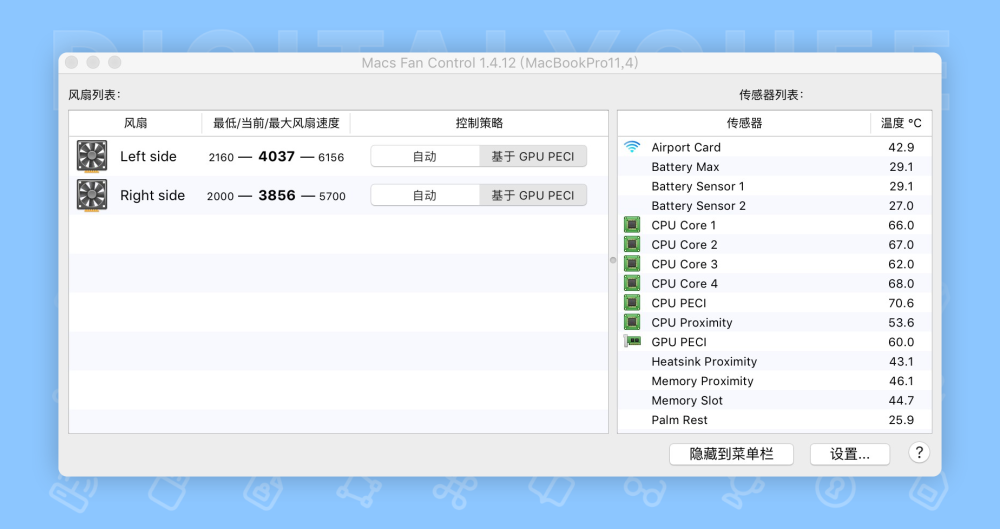Click the temperature value 70.6
This screenshot has height=529, width=1000.
tap(901, 303)
